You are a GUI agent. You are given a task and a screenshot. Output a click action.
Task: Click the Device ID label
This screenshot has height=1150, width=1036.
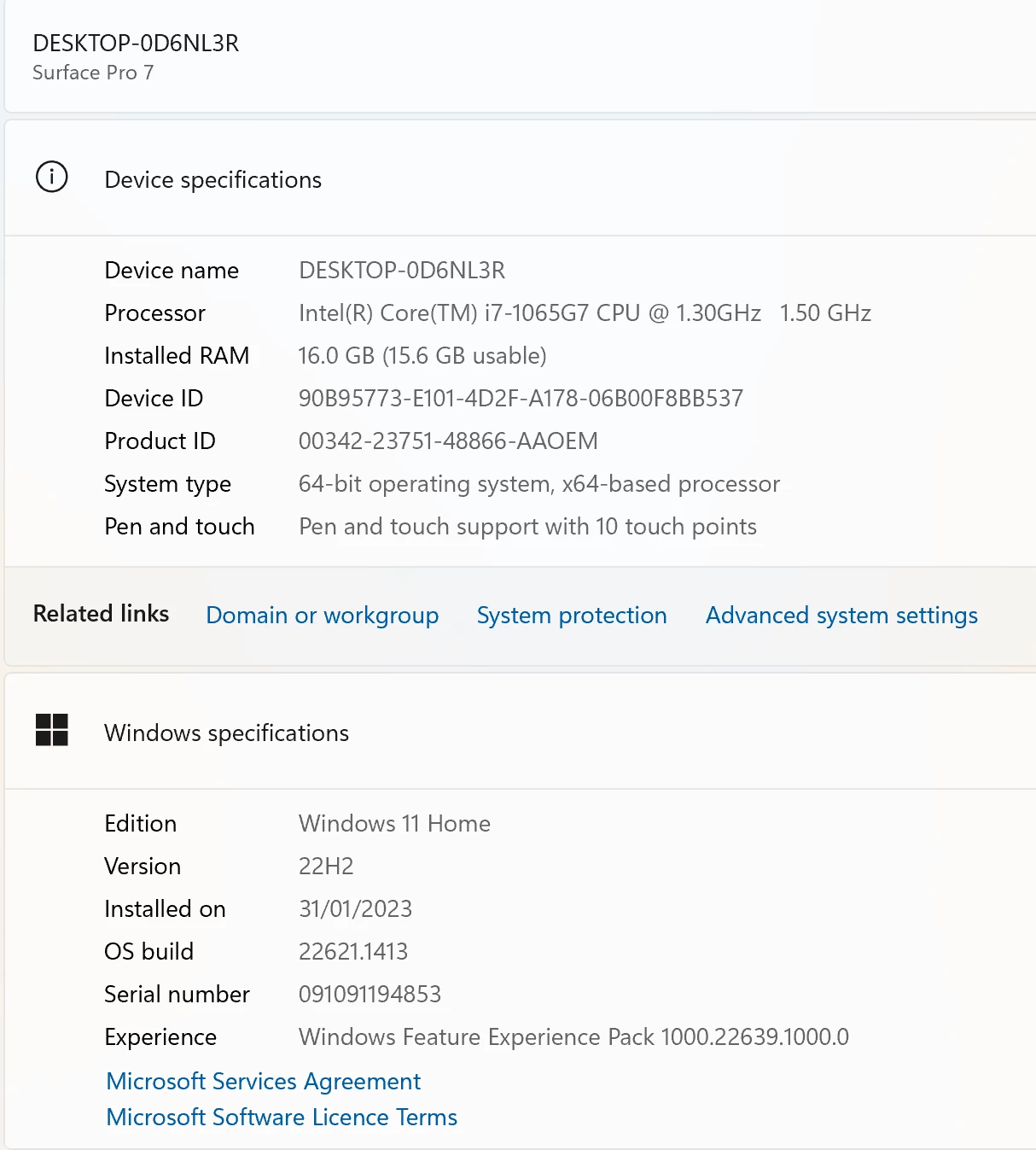154,398
